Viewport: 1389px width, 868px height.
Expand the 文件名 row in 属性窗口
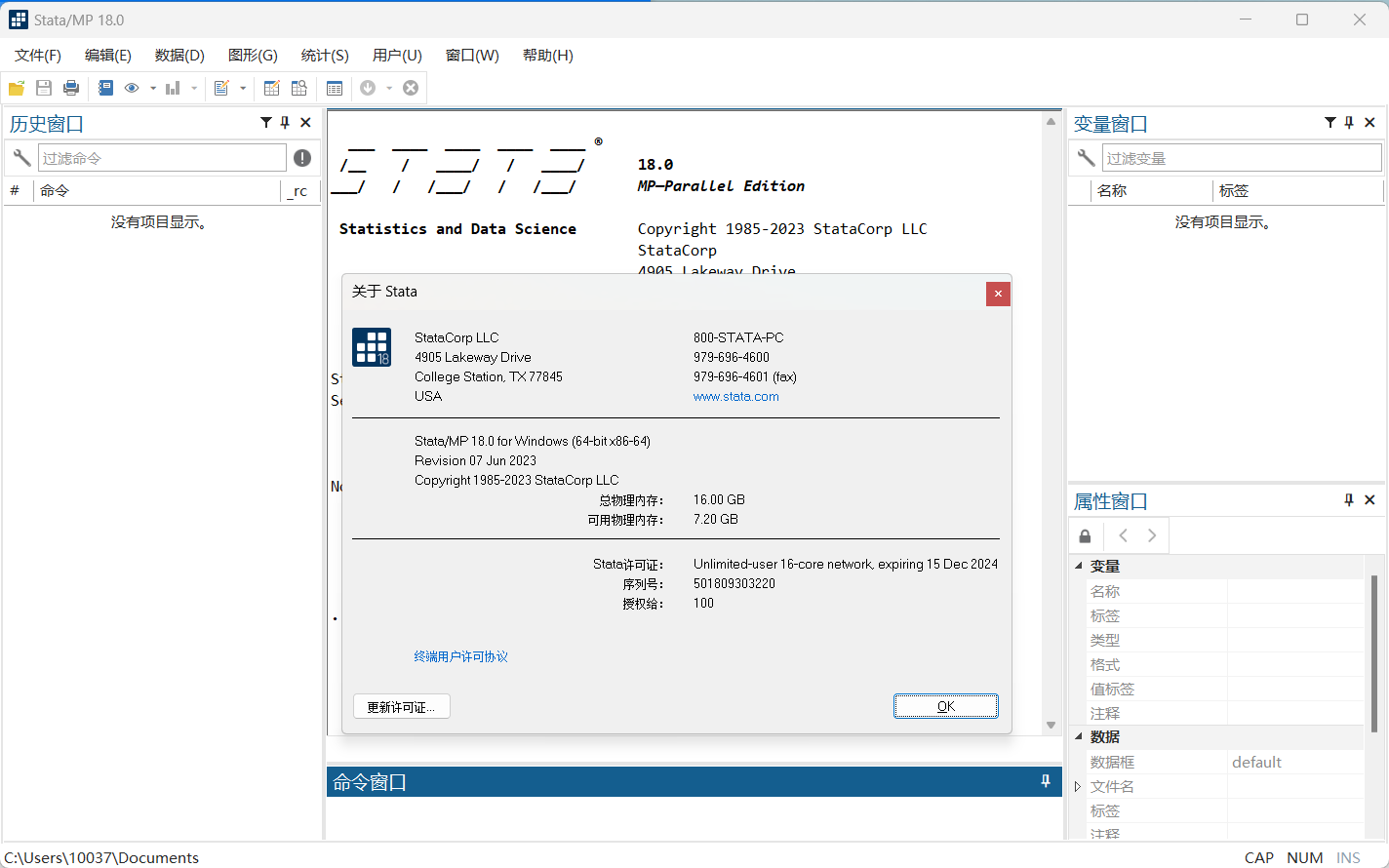click(x=1078, y=786)
